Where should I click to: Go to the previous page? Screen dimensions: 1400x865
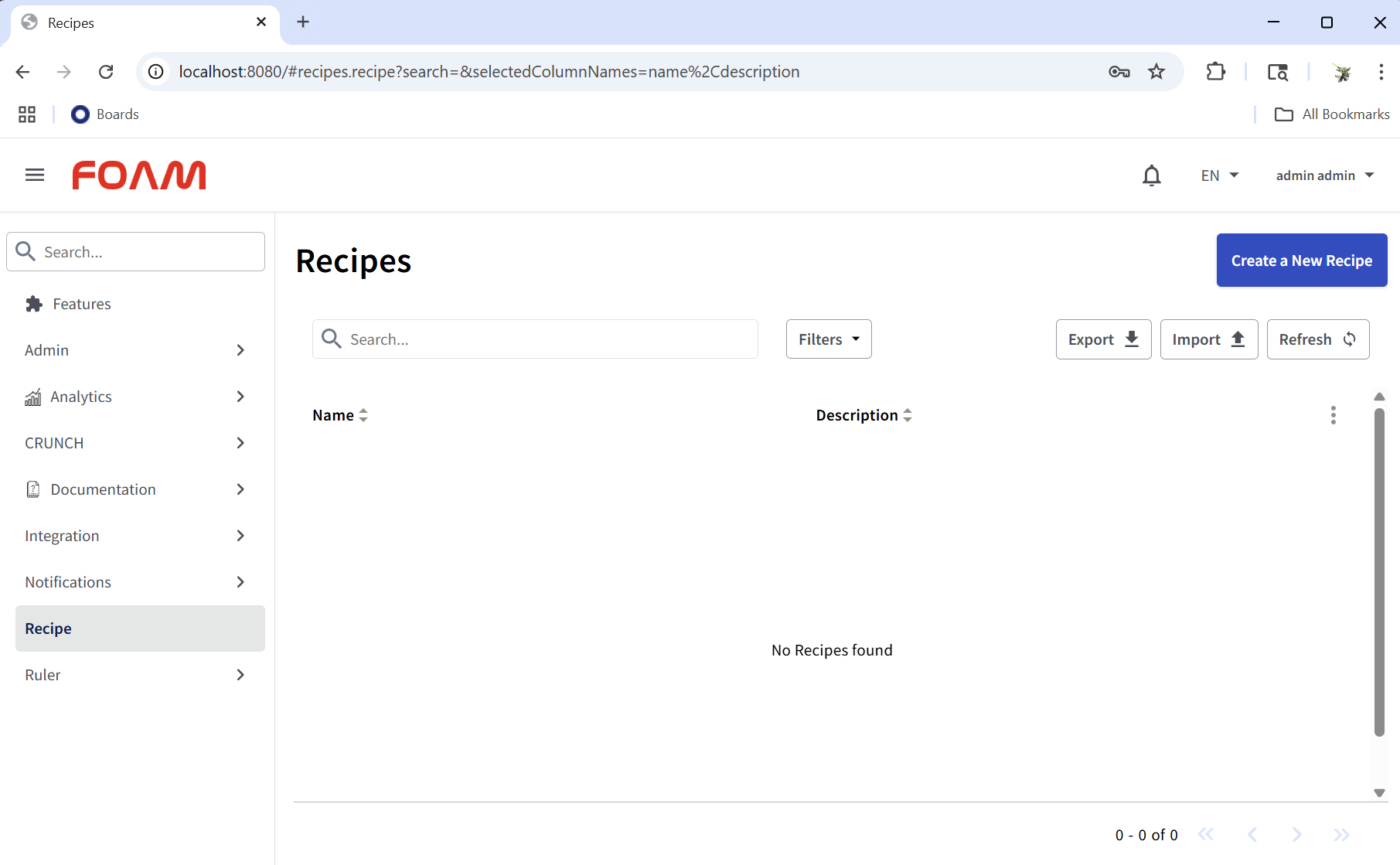coord(1252,835)
